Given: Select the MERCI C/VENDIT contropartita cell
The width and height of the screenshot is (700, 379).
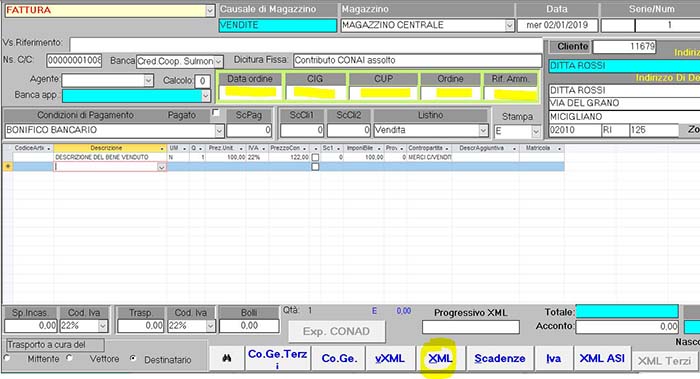Looking at the screenshot, I should click(x=429, y=157).
